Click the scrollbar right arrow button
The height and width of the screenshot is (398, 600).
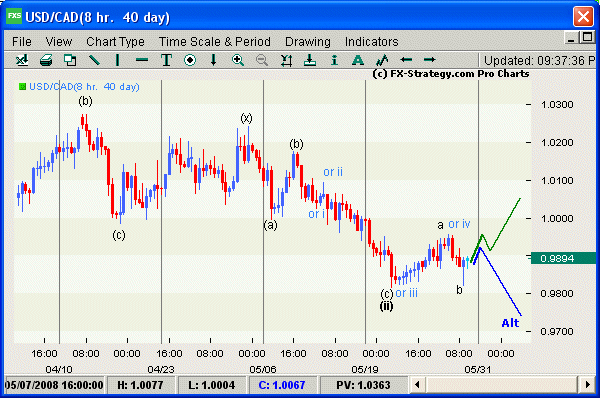pyautogui.click(x=588, y=384)
